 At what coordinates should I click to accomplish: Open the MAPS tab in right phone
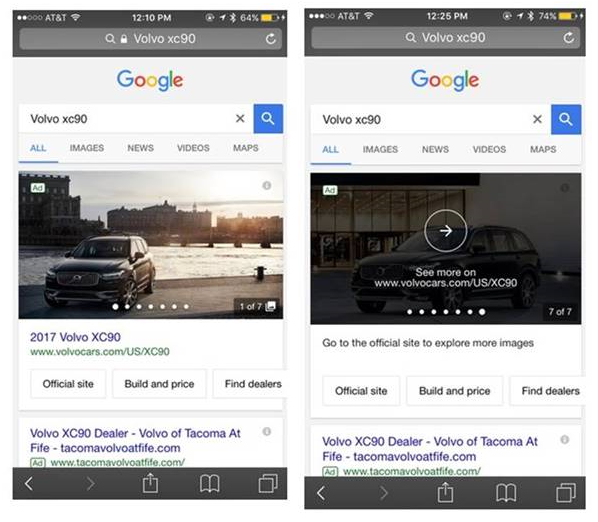pyautogui.click(x=543, y=149)
